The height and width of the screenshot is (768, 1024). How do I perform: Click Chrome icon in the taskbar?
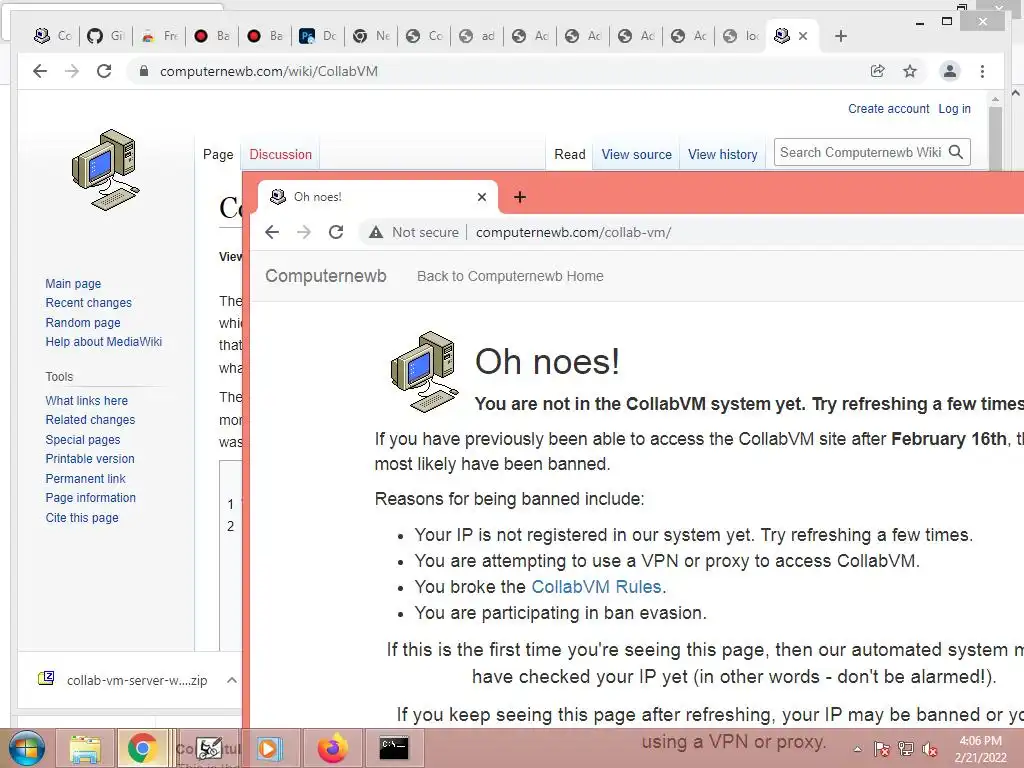pyautogui.click(x=142, y=748)
